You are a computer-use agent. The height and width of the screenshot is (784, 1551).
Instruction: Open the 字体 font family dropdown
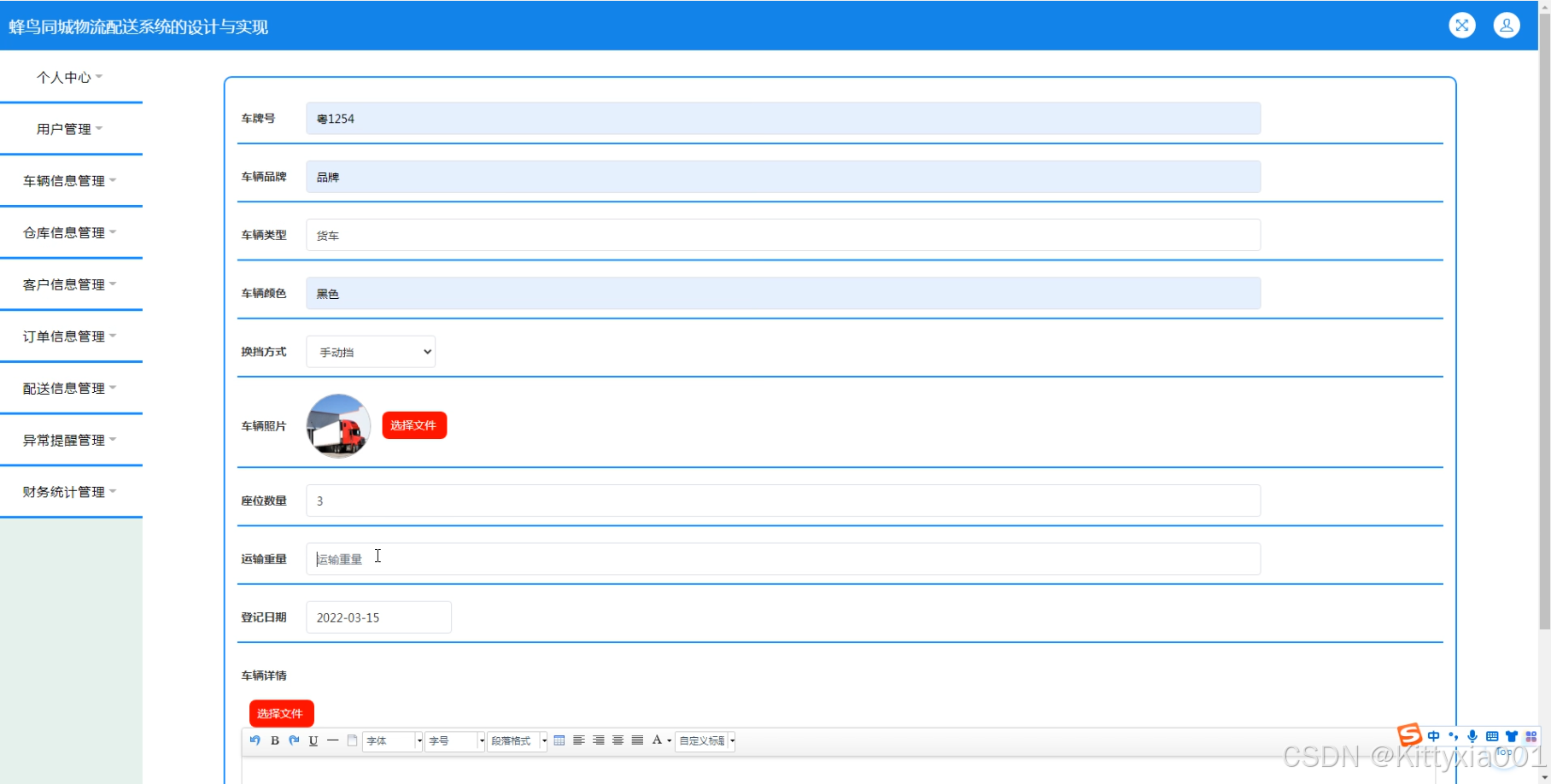pyautogui.click(x=393, y=741)
